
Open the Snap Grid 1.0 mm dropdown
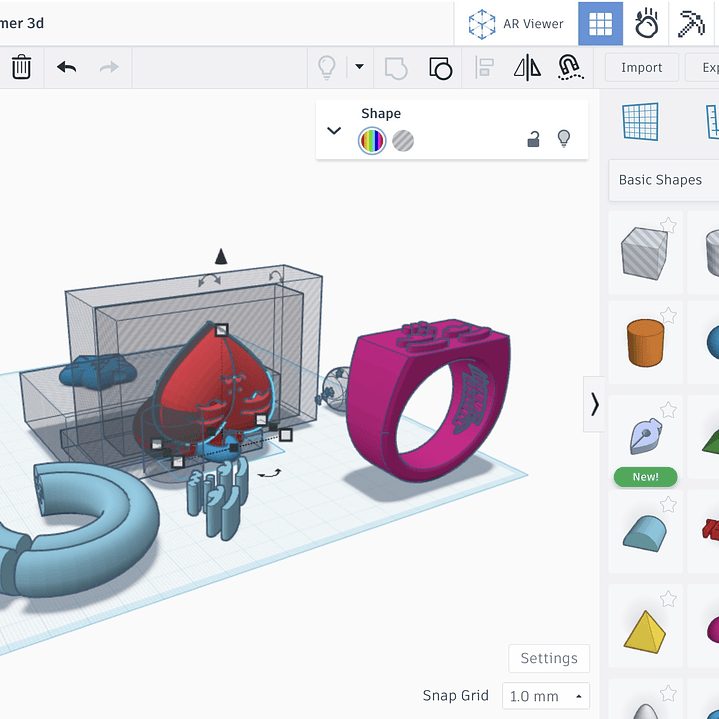(545, 696)
